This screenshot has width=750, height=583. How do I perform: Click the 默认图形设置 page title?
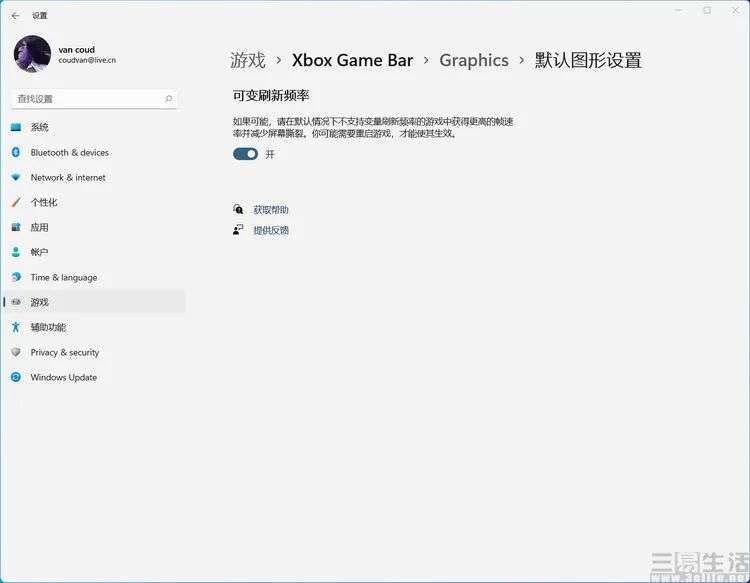point(588,61)
